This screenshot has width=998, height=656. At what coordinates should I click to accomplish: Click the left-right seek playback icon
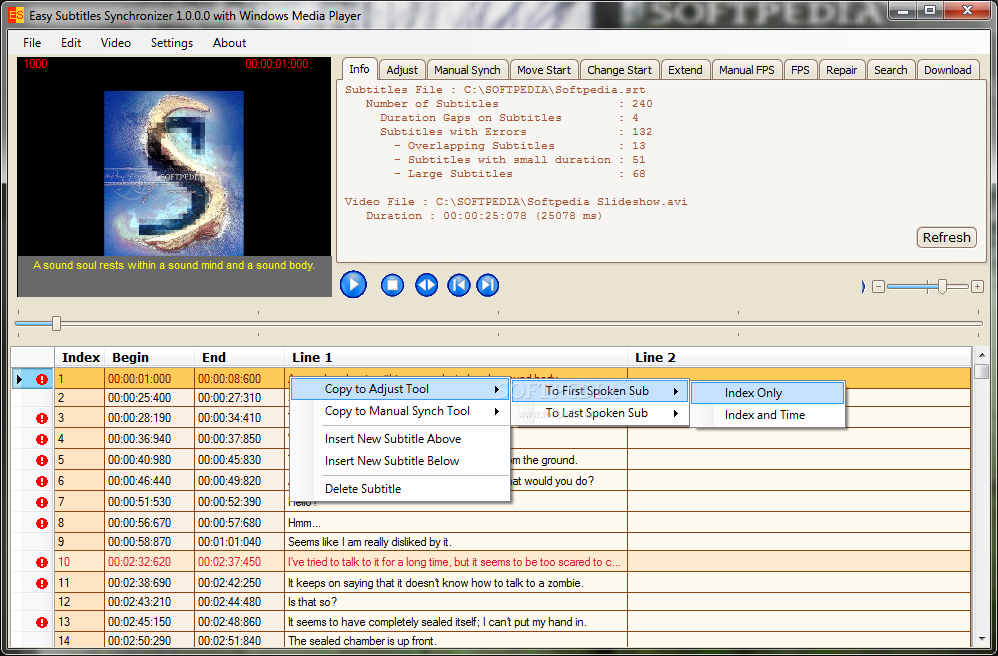click(x=426, y=284)
